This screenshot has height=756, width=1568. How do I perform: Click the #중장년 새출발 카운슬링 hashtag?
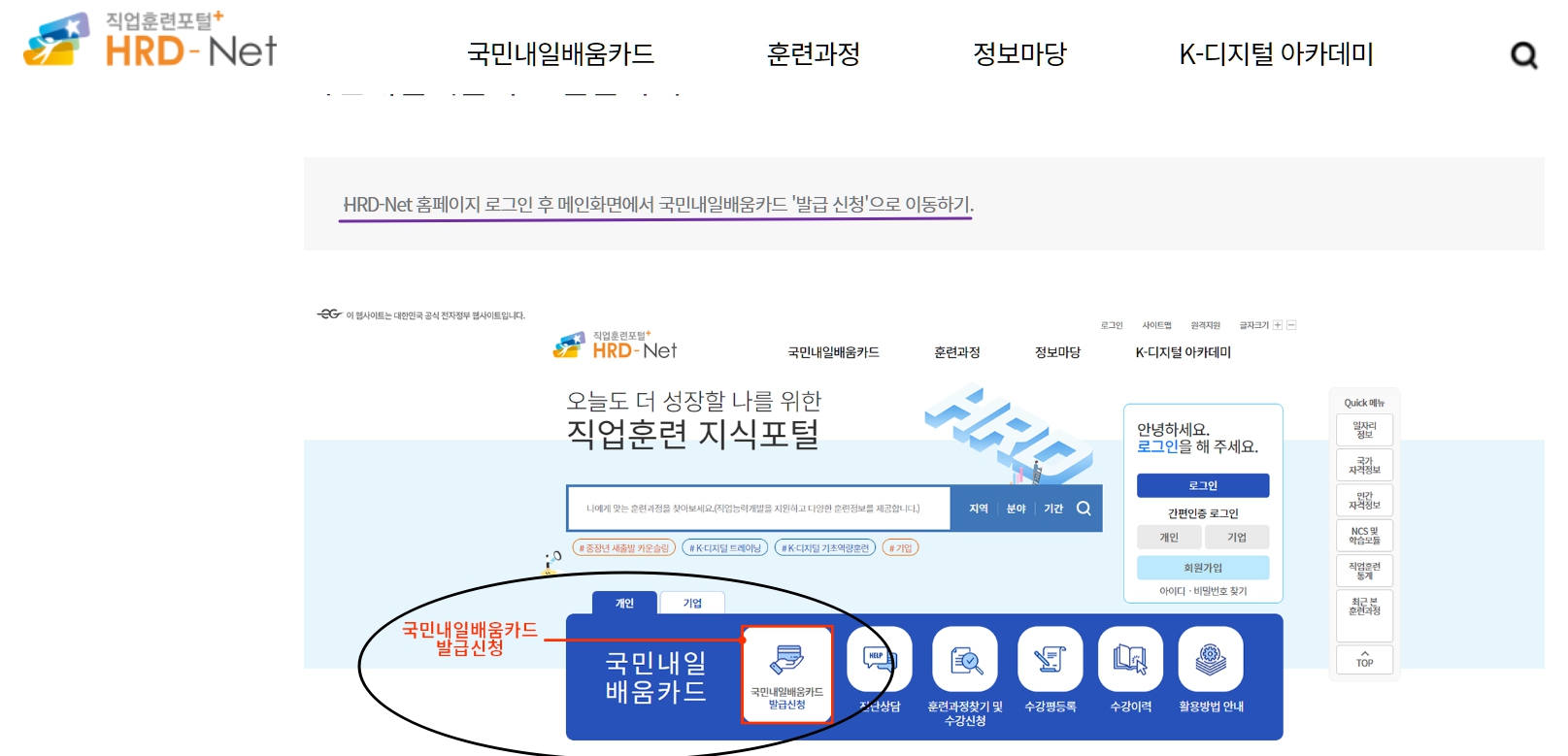coord(624,548)
